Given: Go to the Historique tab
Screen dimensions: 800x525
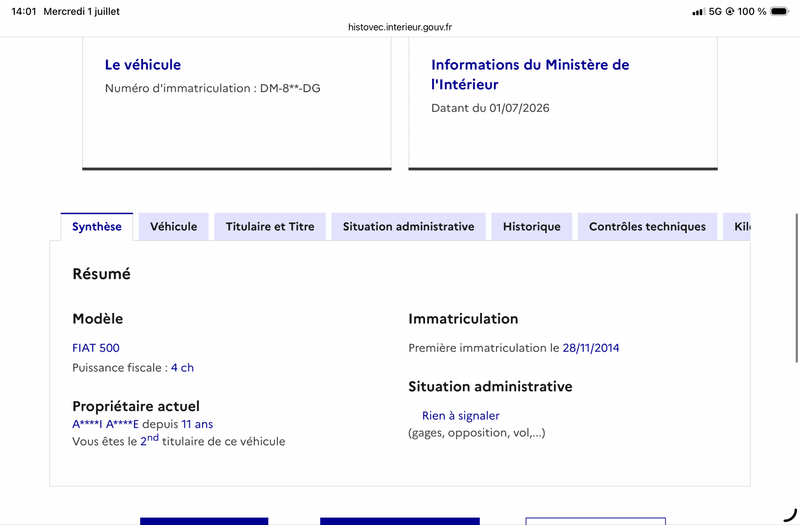Looking at the screenshot, I should pos(532,227).
